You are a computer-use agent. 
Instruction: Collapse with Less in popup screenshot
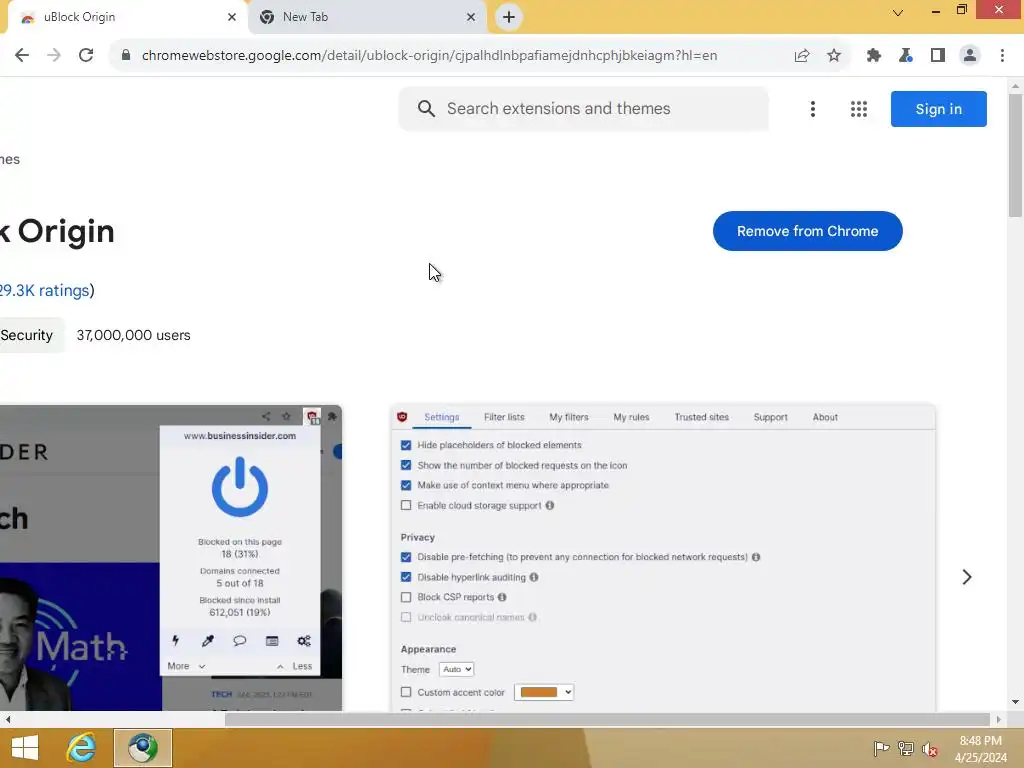[x=294, y=666]
